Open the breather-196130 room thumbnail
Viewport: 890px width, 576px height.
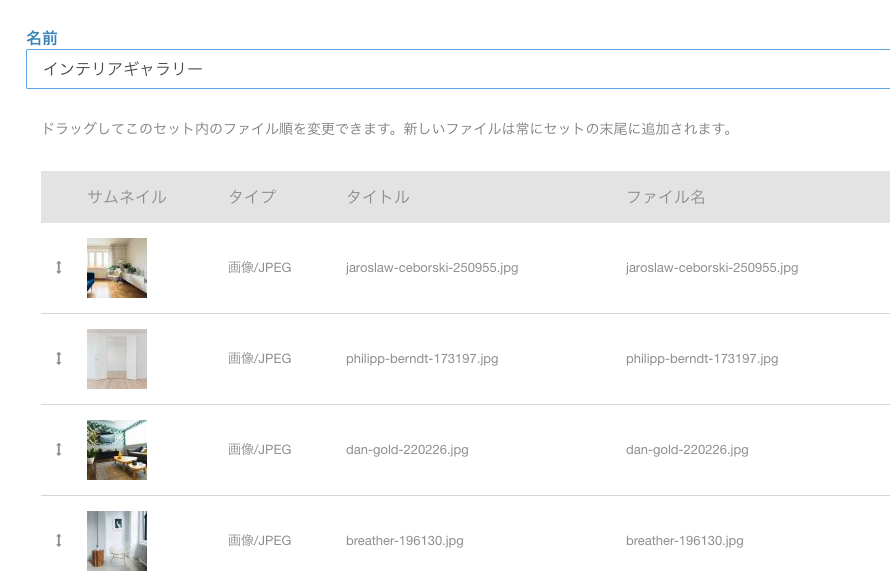tap(117, 541)
